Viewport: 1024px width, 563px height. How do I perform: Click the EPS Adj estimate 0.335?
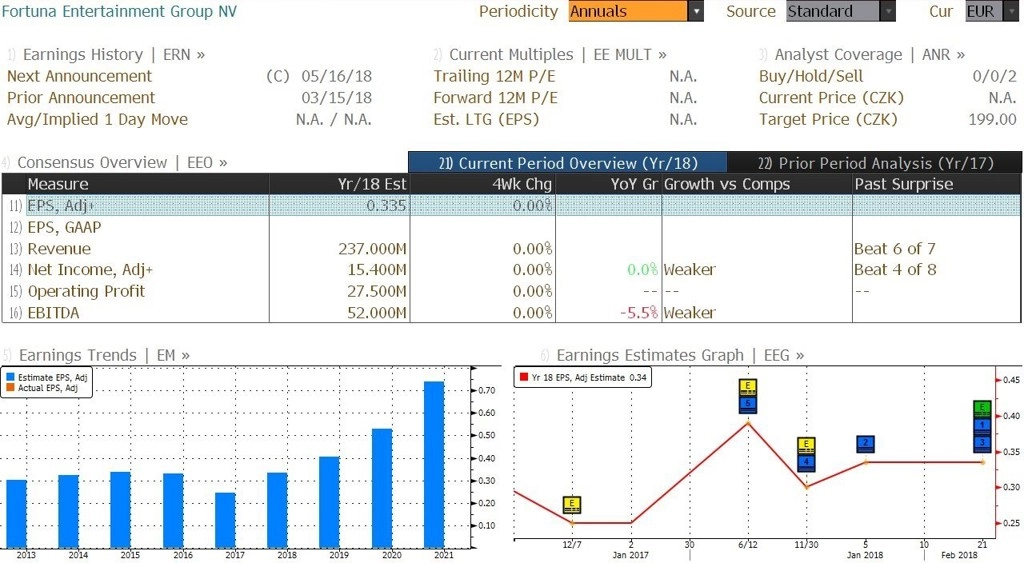(386, 205)
